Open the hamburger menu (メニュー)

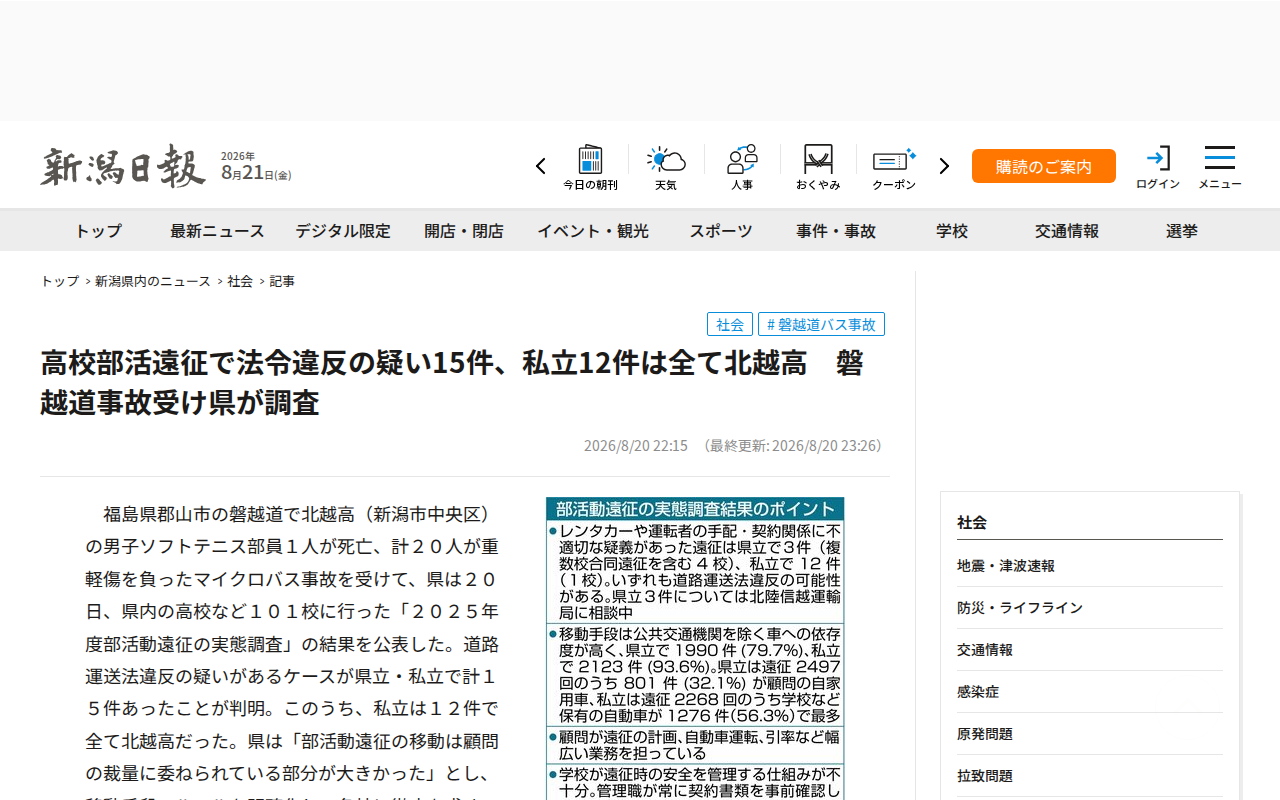tap(1220, 167)
